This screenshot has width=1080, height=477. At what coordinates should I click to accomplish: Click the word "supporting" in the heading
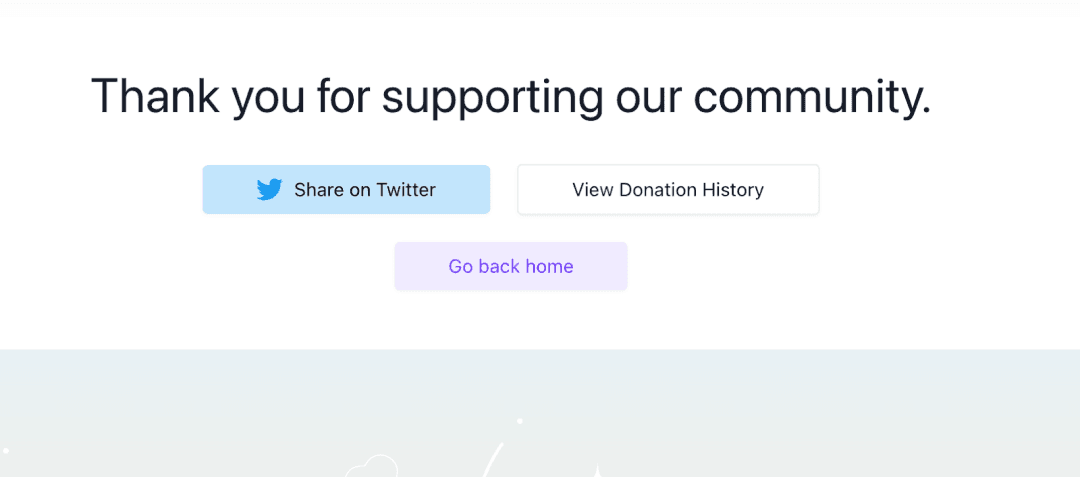click(492, 98)
